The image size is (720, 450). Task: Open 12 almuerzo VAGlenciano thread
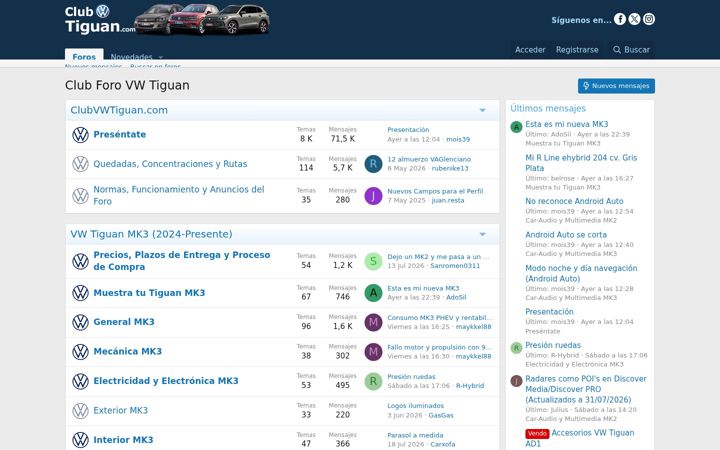click(x=429, y=159)
